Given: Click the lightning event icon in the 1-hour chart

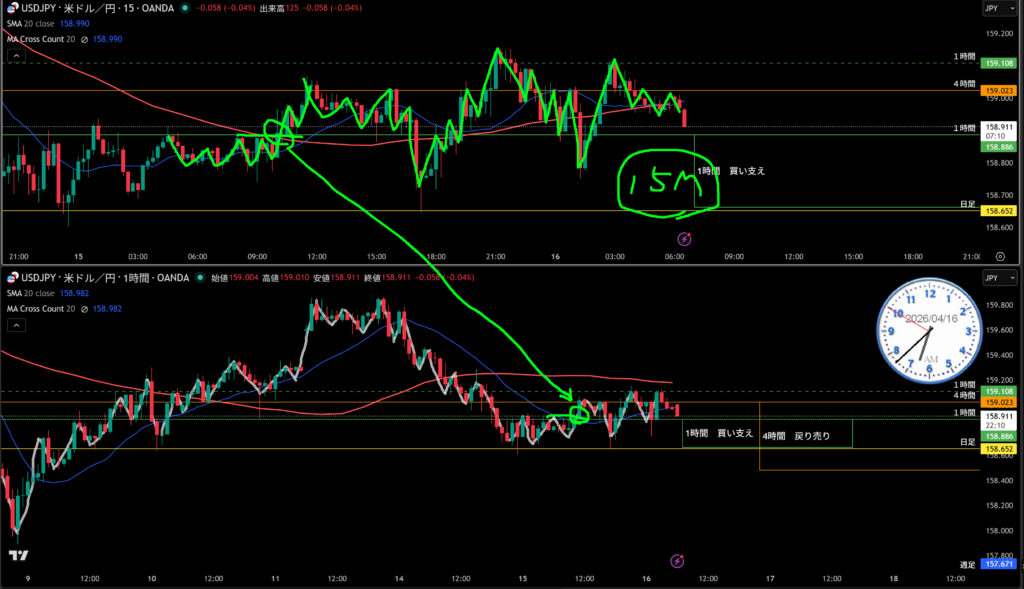Looking at the screenshot, I should 677,562.
